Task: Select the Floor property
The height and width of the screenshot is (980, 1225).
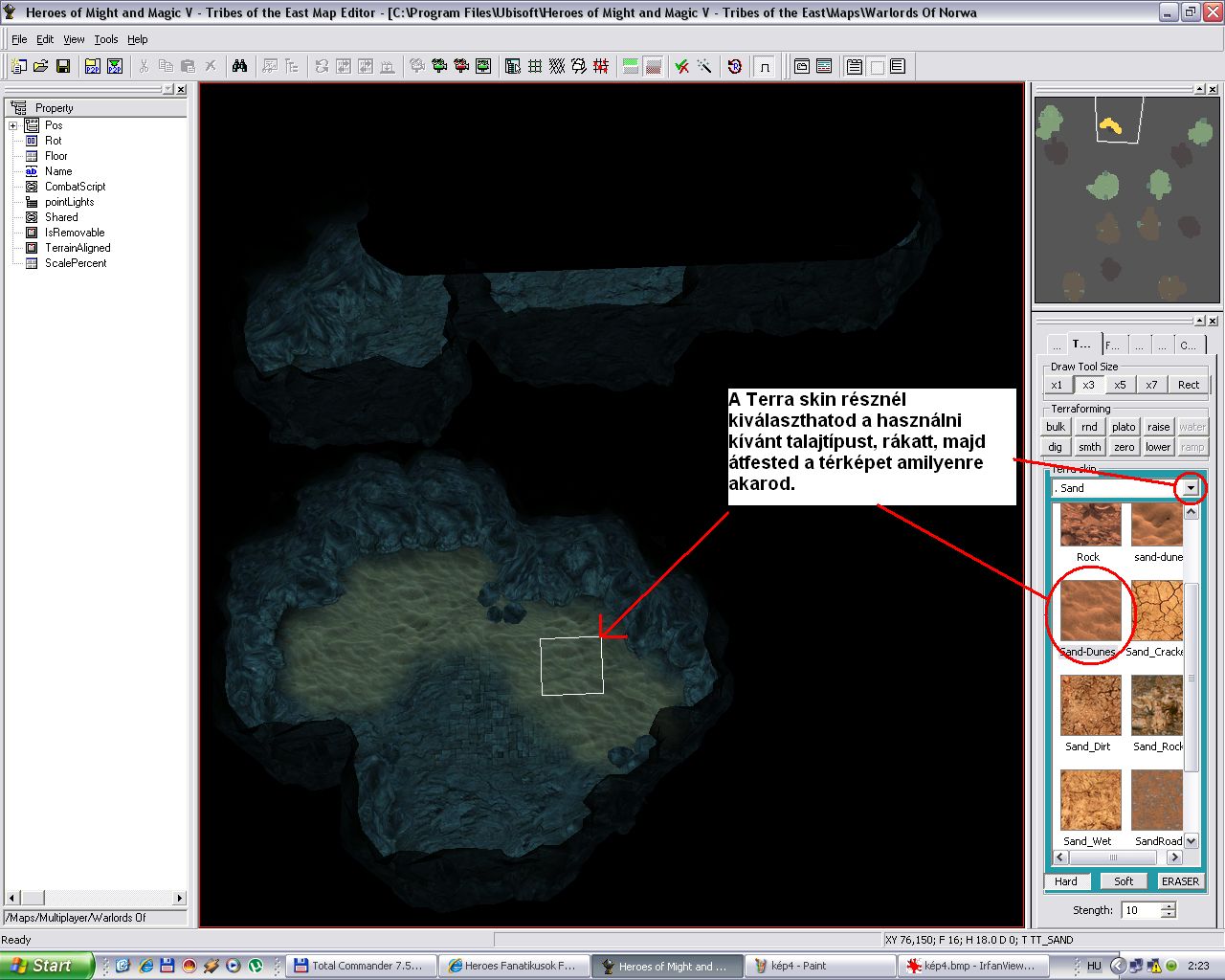Action: [x=56, y=156]
